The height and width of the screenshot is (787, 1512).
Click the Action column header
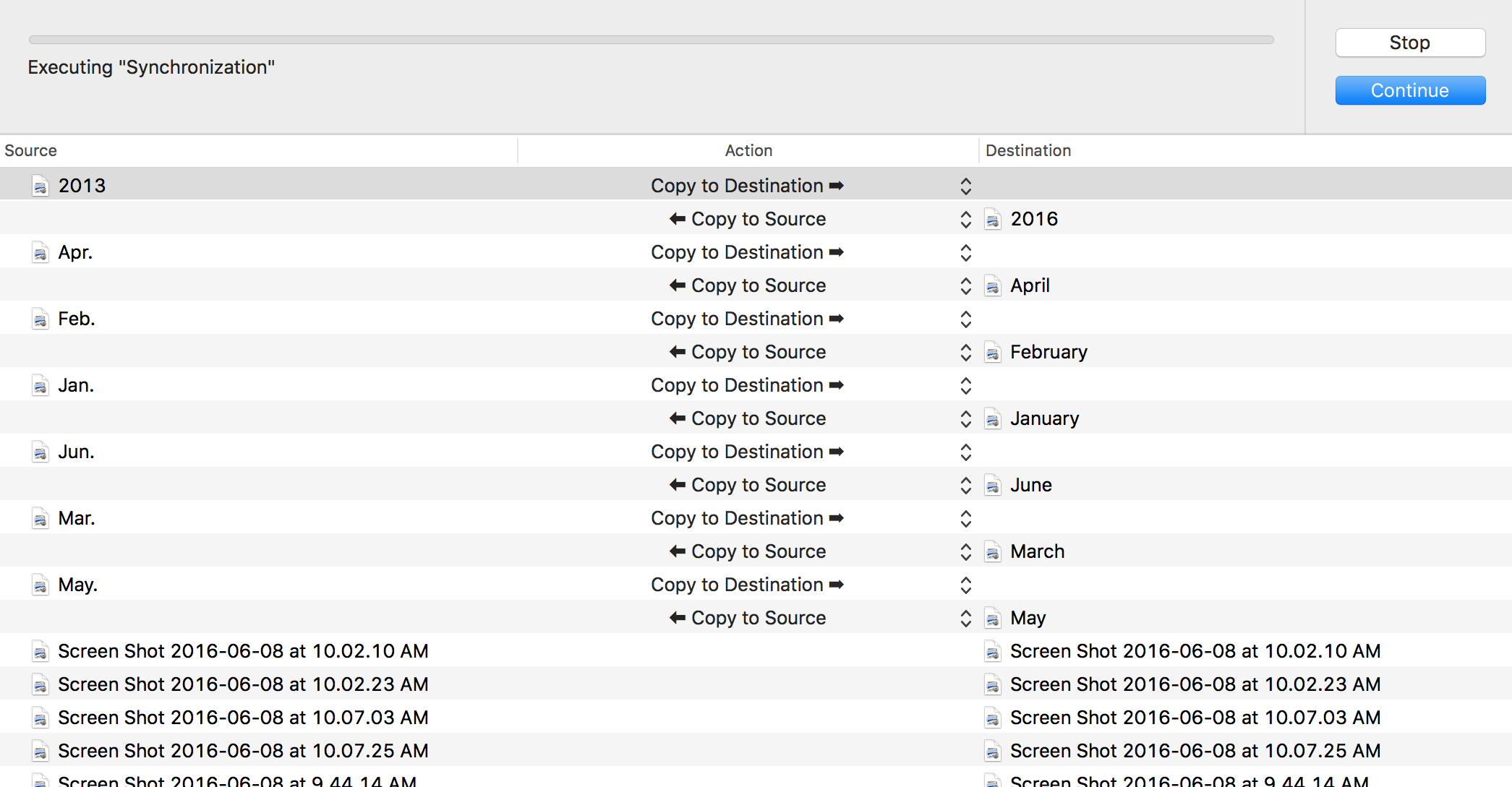click(x=748, y=150)
